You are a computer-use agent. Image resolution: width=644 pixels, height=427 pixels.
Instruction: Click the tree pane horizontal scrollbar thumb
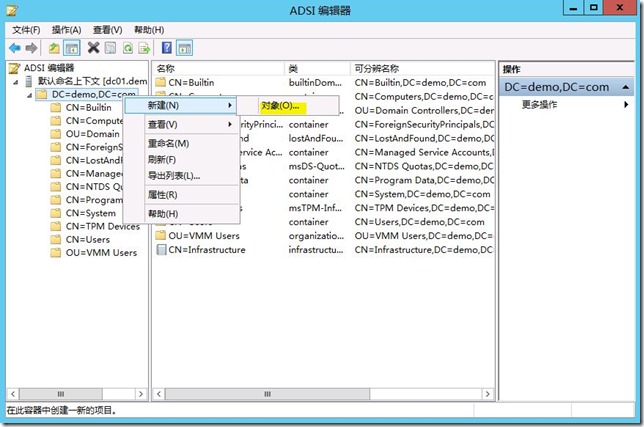click(x=61, y=394)
